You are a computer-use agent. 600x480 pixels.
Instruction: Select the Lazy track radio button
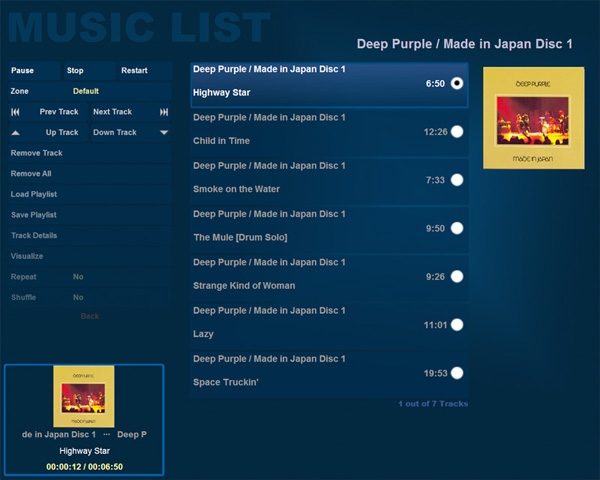[457, 325]
